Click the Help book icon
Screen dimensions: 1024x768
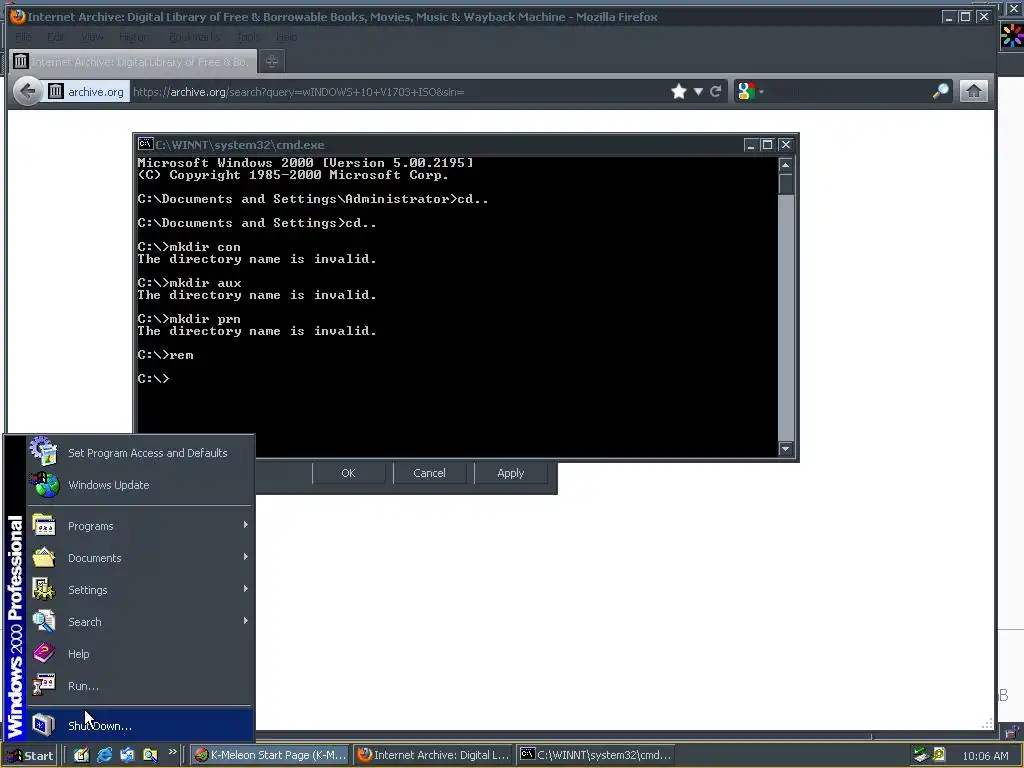(x=44, y=653)
